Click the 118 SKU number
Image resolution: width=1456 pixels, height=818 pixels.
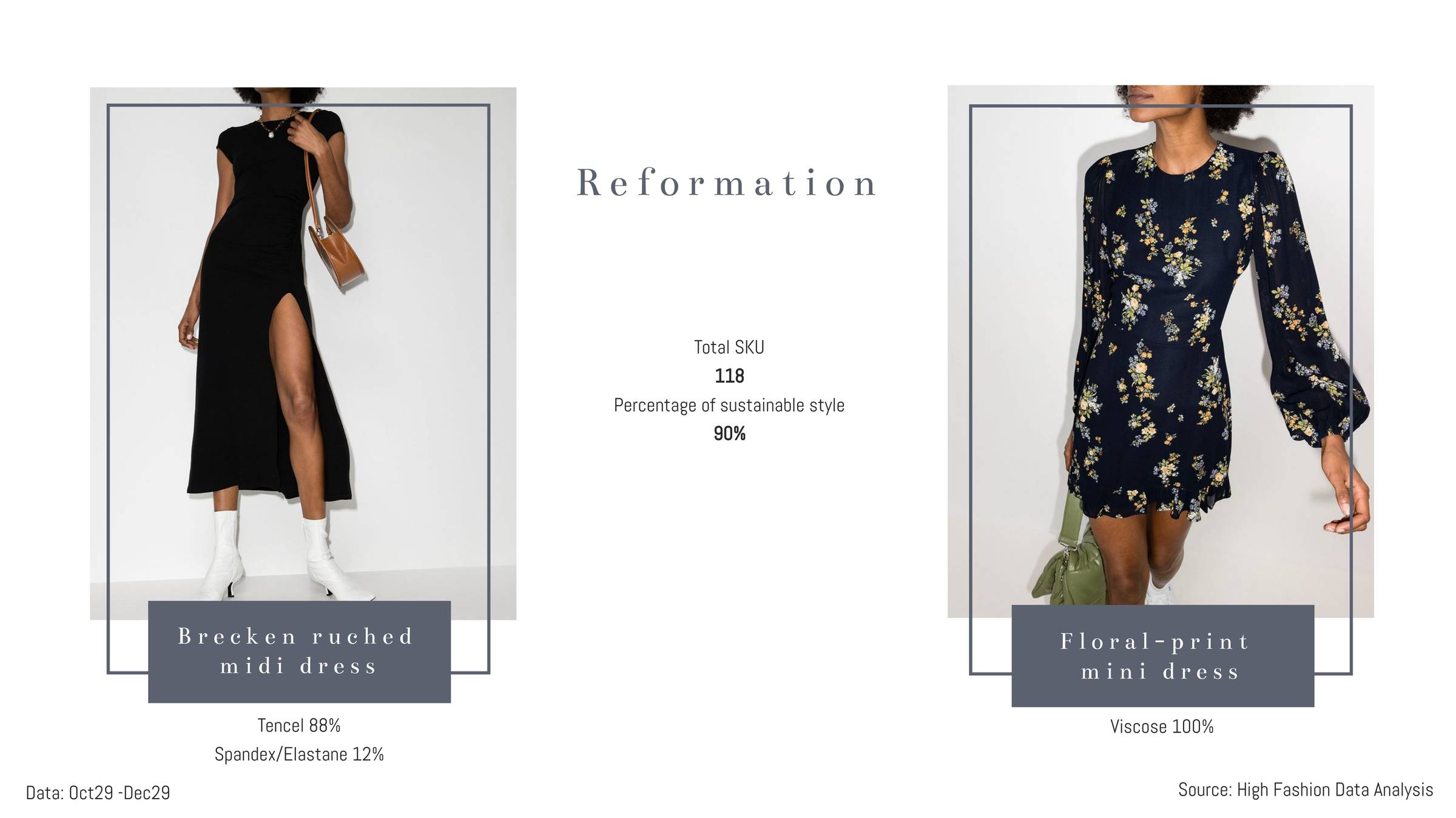point(729,376)
